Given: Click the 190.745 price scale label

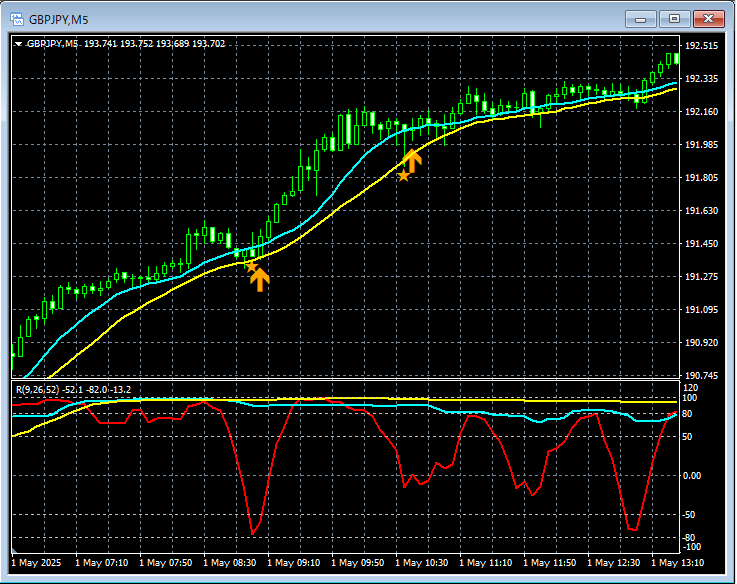Looking at the screenshot, I should click(702, 375).
